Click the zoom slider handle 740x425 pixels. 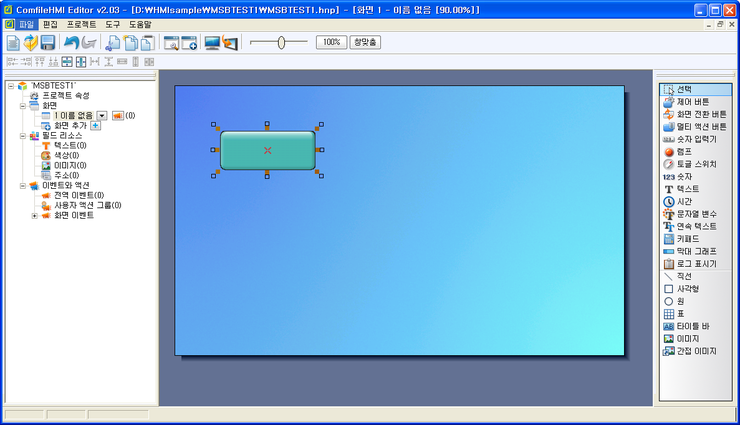[x=281, y=43]
